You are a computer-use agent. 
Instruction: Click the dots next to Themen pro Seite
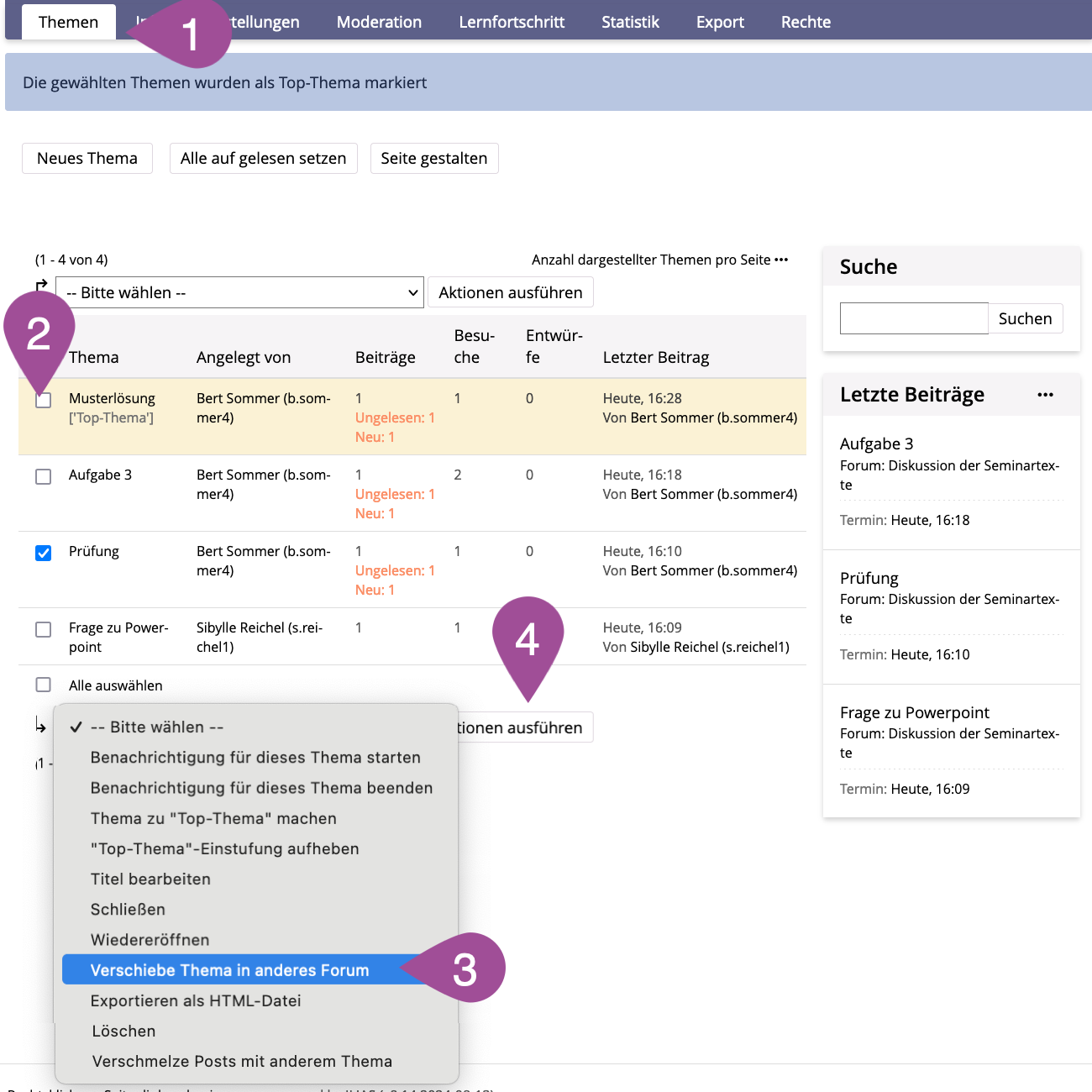781,260
